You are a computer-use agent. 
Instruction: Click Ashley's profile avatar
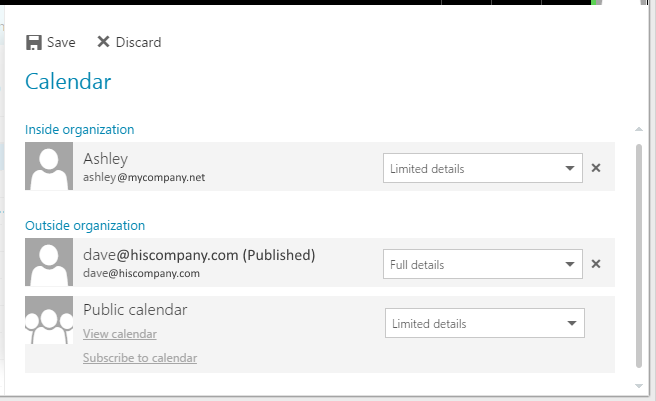49,166
